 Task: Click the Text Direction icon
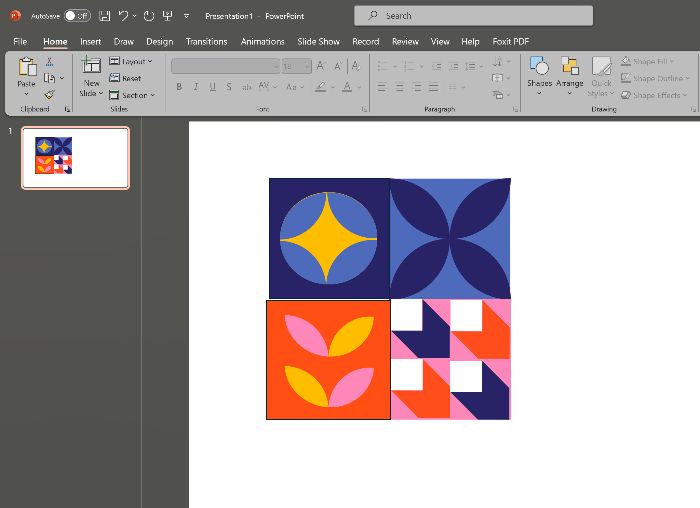click(498, 61)
